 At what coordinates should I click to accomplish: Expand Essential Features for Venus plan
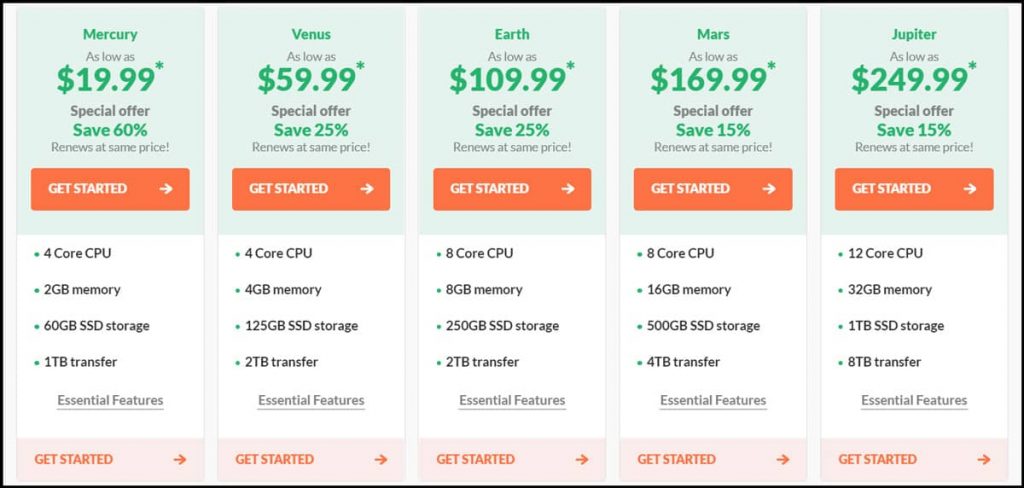[x=311, y=401]
